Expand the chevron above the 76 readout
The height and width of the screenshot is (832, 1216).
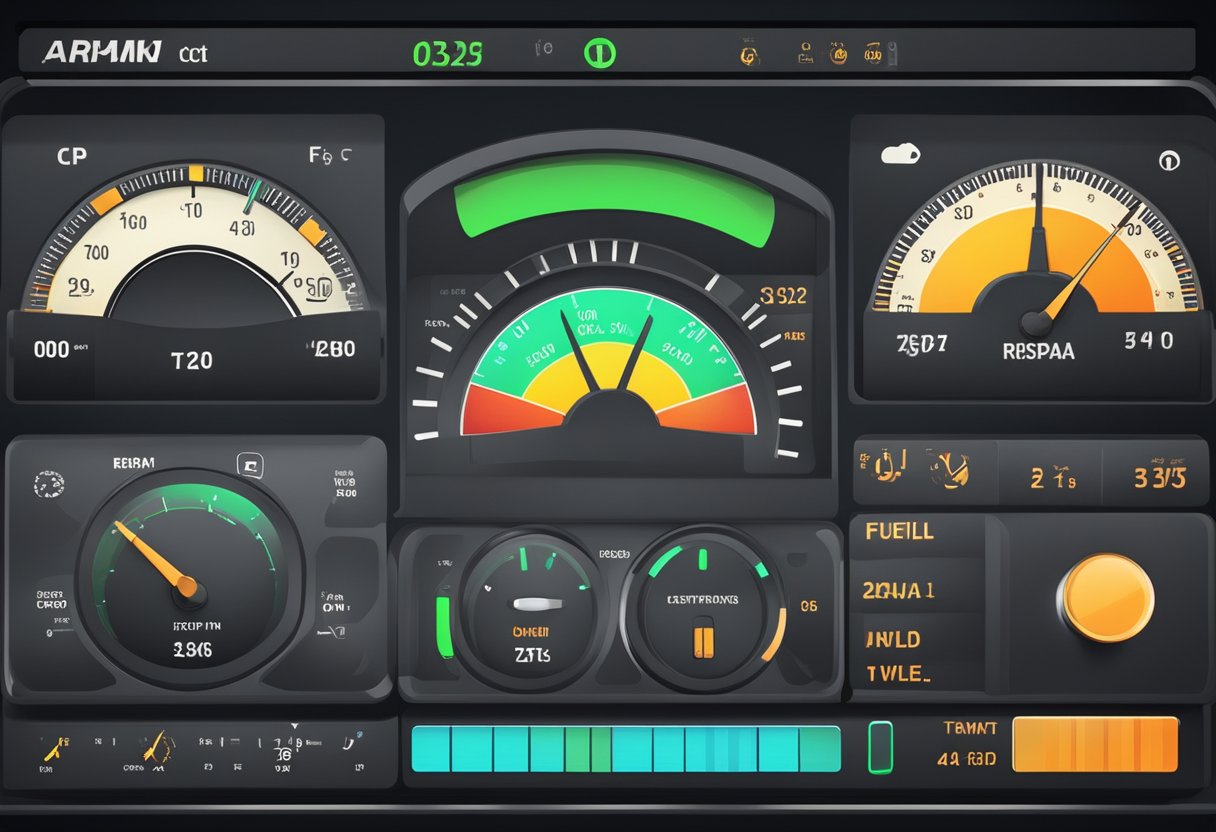[293, 724]
